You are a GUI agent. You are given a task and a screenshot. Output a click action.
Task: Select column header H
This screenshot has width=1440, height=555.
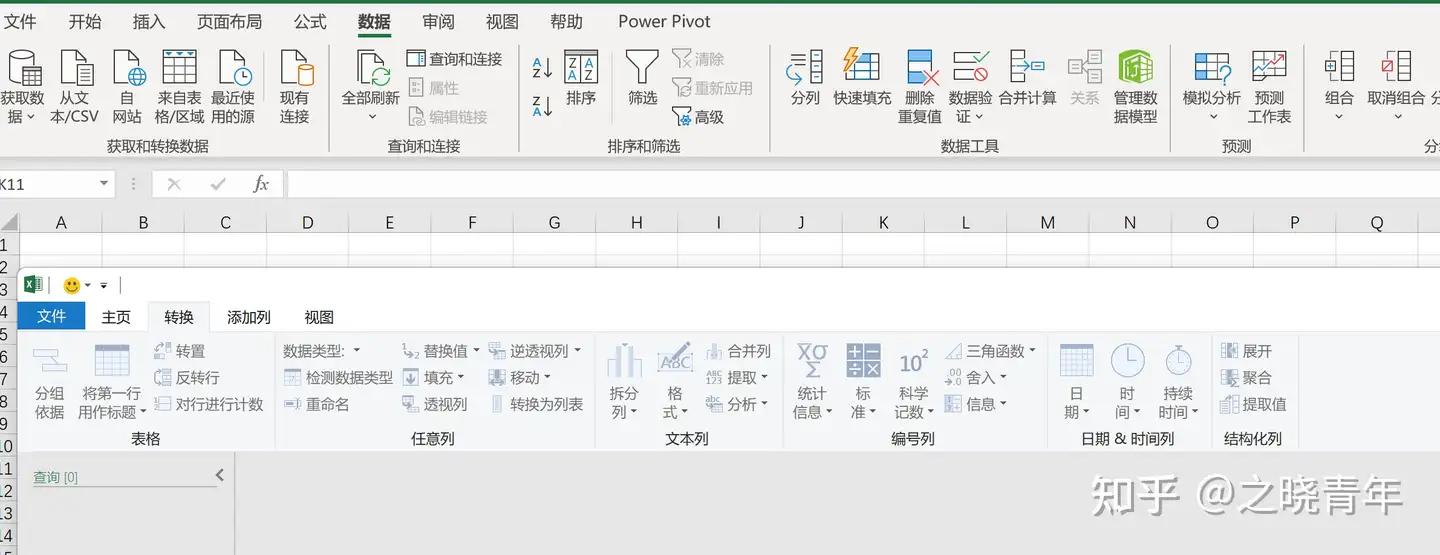coord(637,223)
